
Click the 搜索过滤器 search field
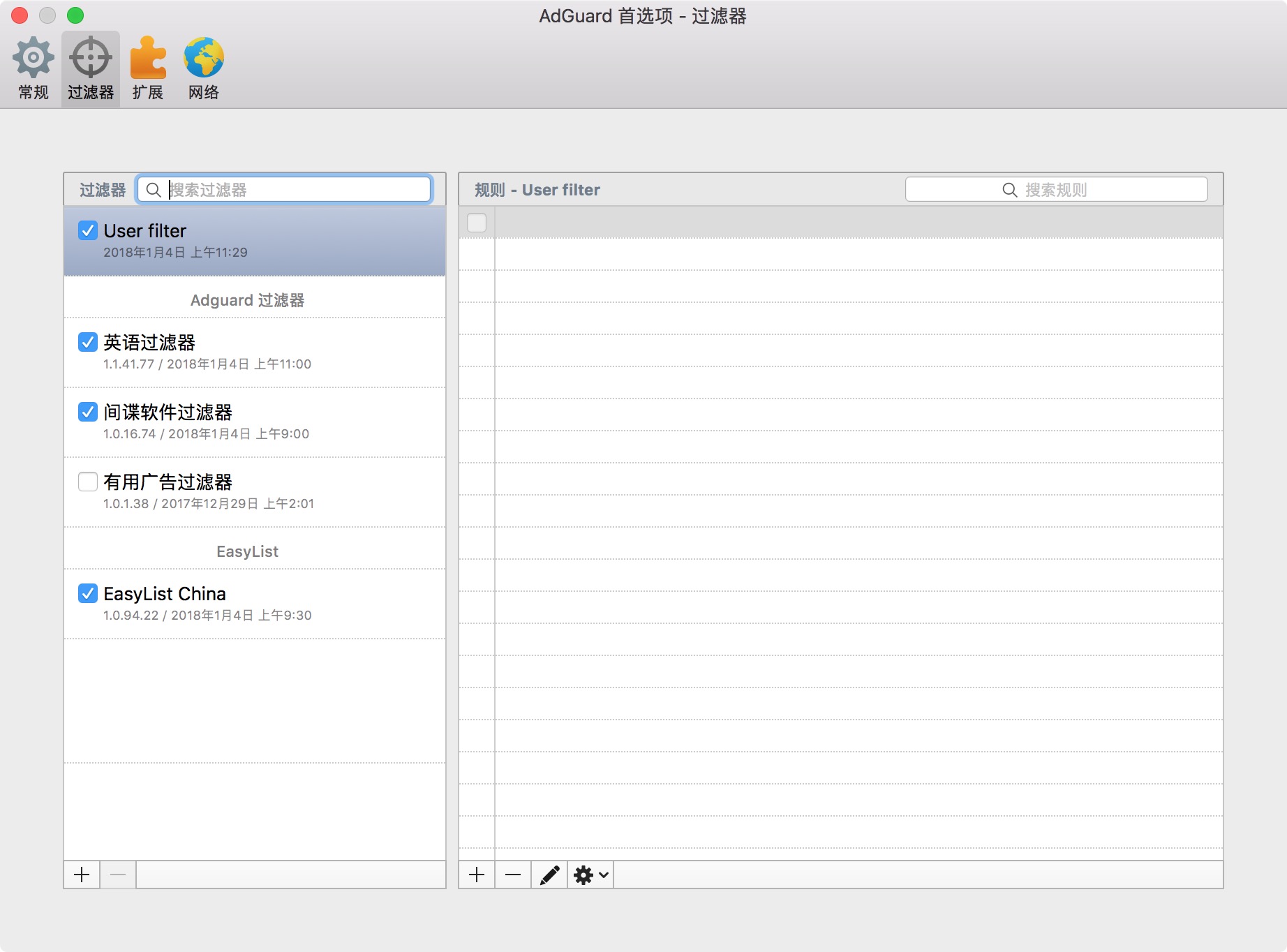pyautogui.click(x=284, y=190)
